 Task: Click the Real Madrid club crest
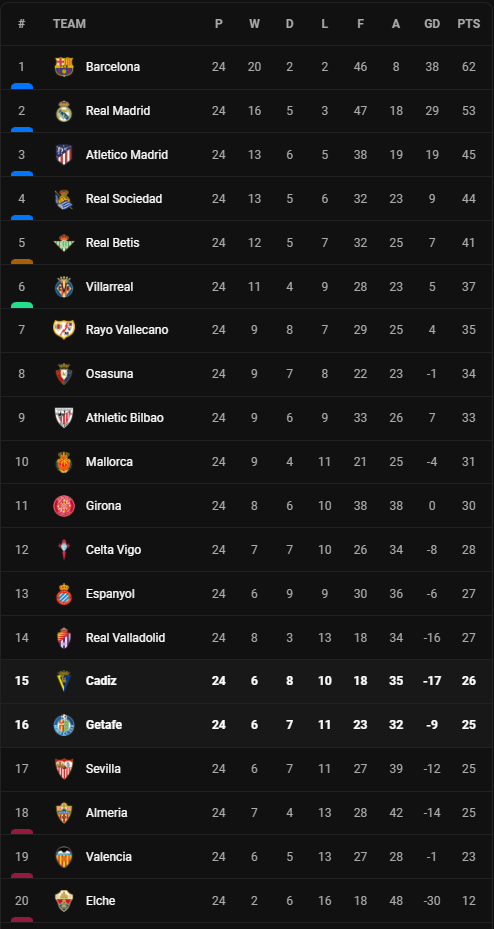(64, 111)
